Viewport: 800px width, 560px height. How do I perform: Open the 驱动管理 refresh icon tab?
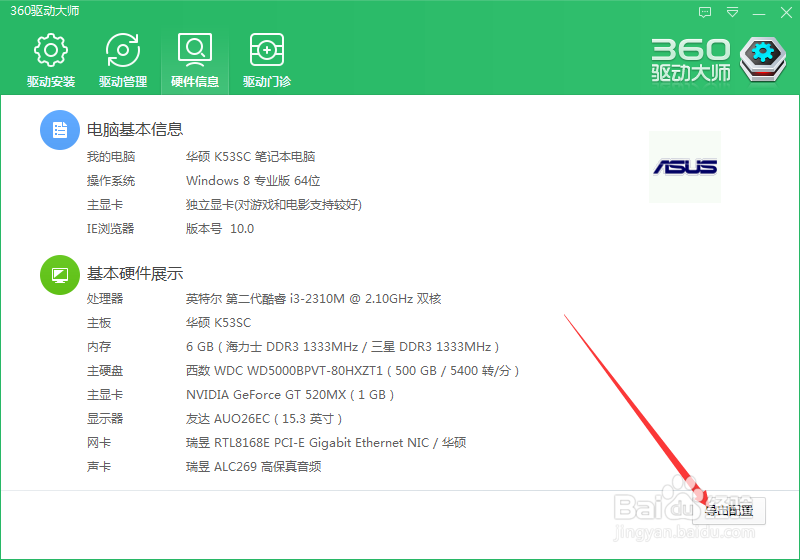click(123, 60)
